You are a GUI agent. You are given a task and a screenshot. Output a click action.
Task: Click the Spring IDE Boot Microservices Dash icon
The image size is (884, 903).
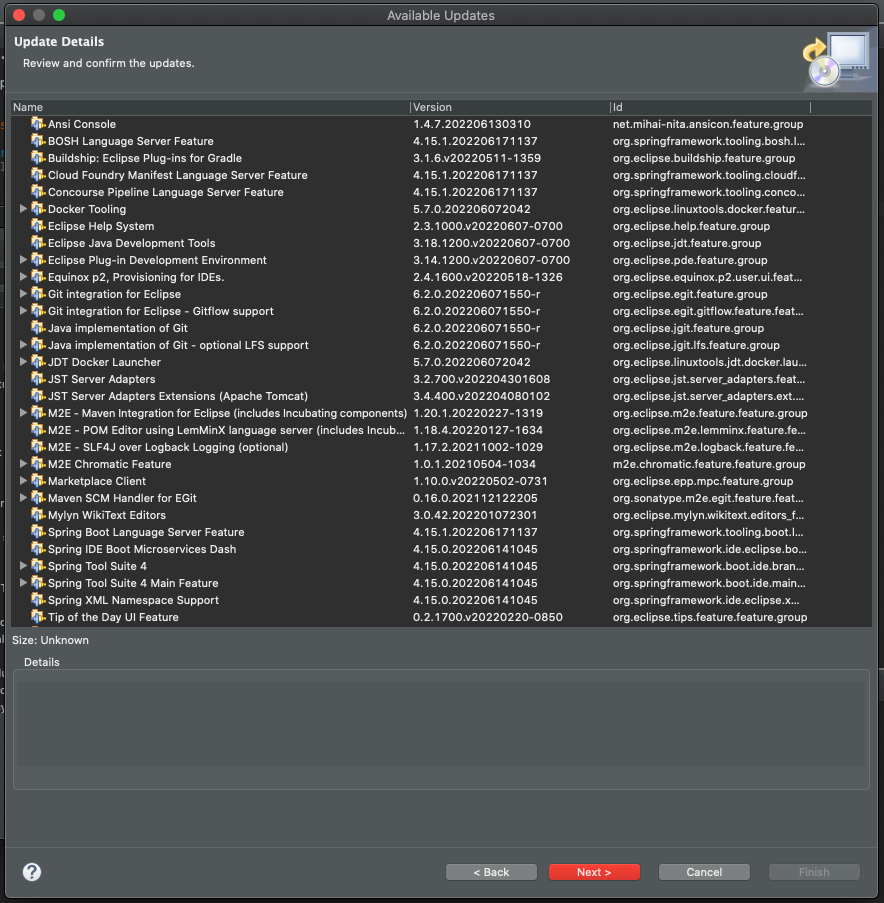click(38, 549)
